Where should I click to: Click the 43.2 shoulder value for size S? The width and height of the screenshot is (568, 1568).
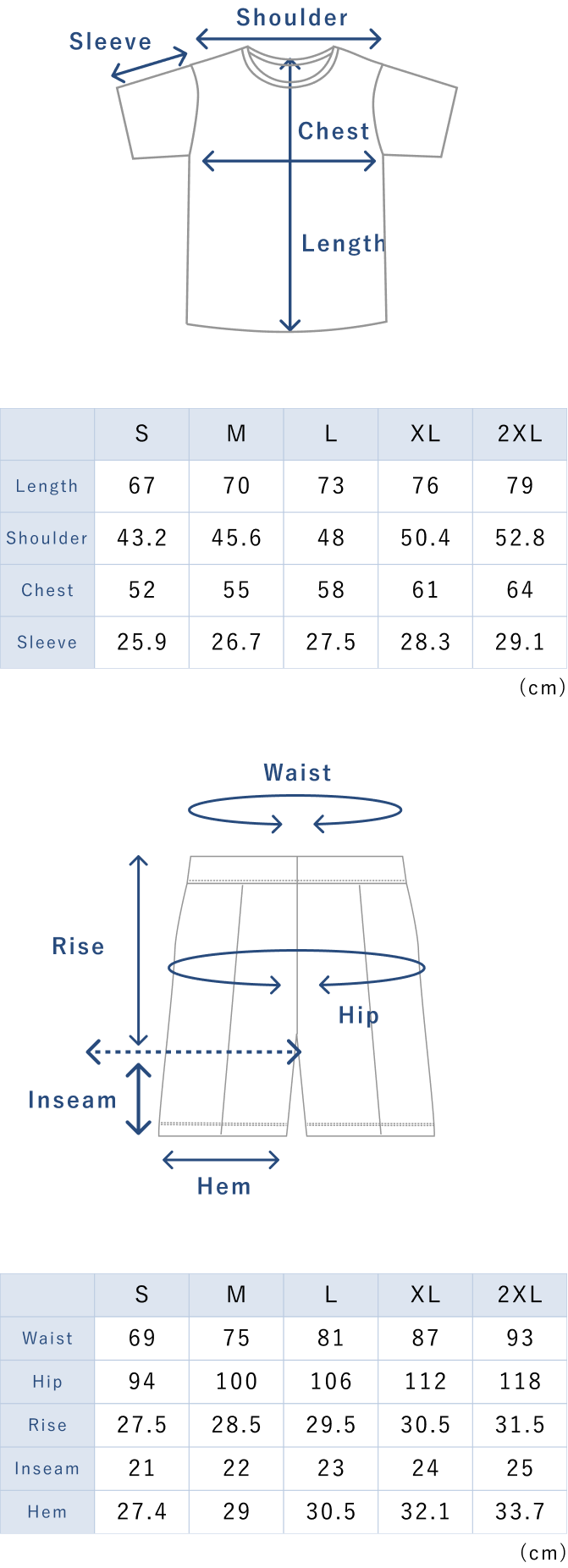tap(142, 538)
